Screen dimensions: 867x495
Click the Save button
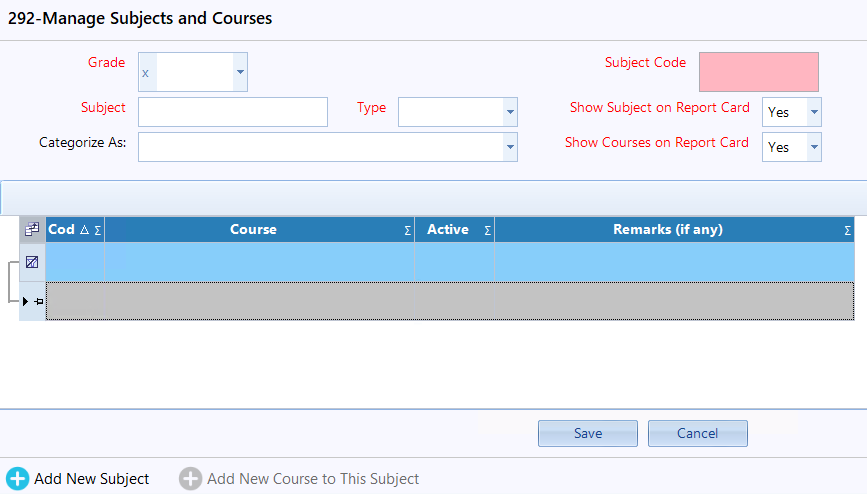tap(588, 433)
